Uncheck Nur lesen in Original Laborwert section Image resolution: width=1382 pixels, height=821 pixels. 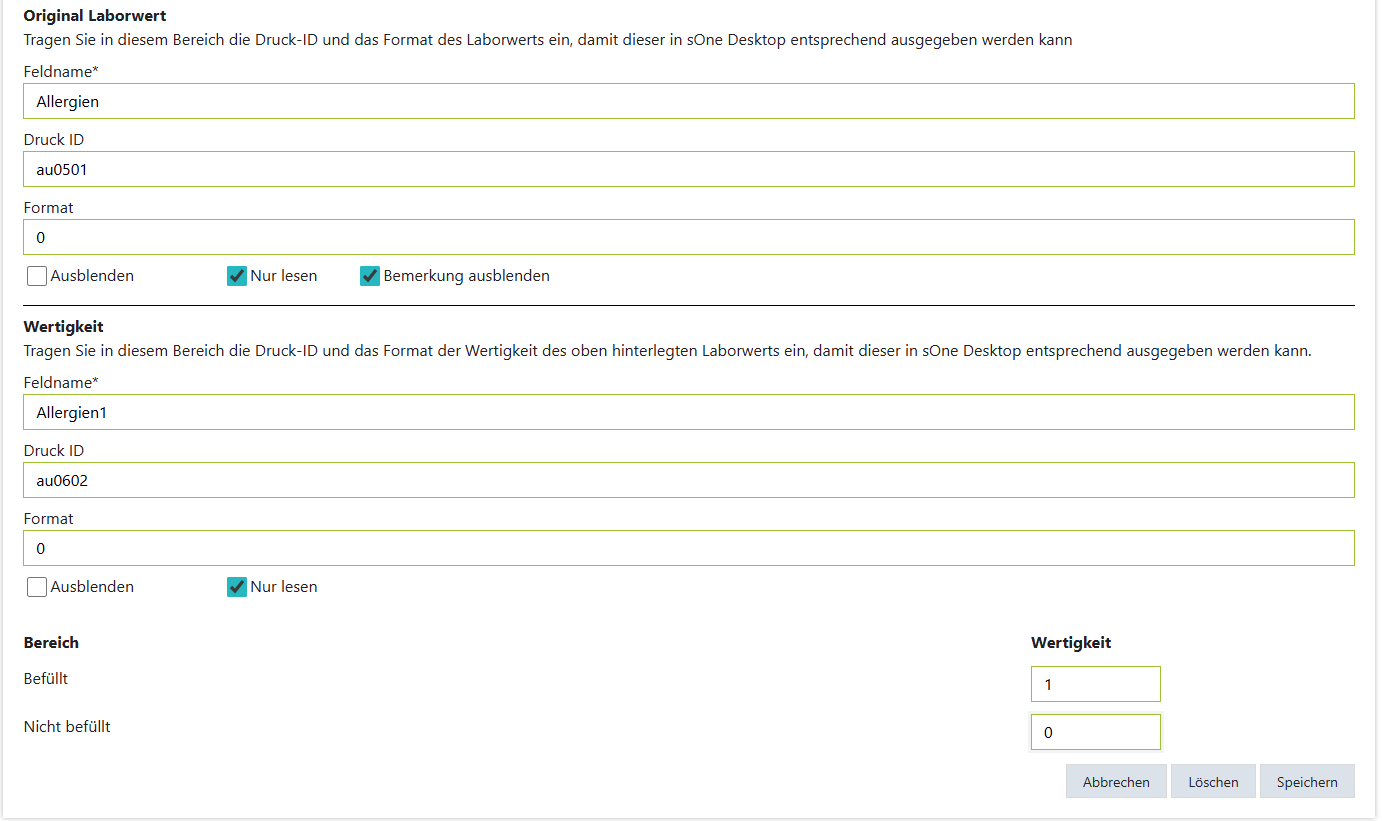click(x=237, y=276)
